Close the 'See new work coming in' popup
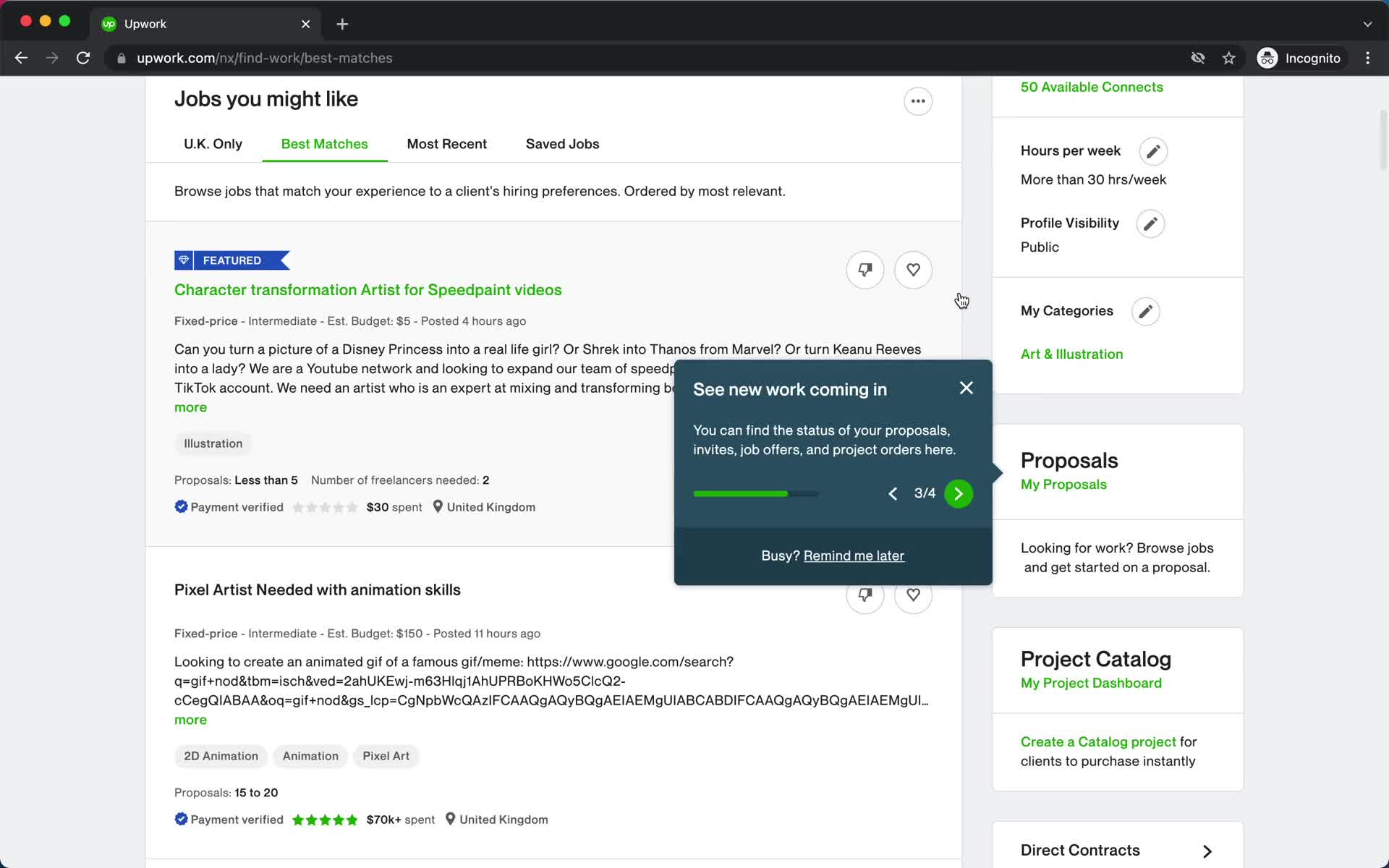The height and width of the screenshot is (868, 1389). point(966,388)
